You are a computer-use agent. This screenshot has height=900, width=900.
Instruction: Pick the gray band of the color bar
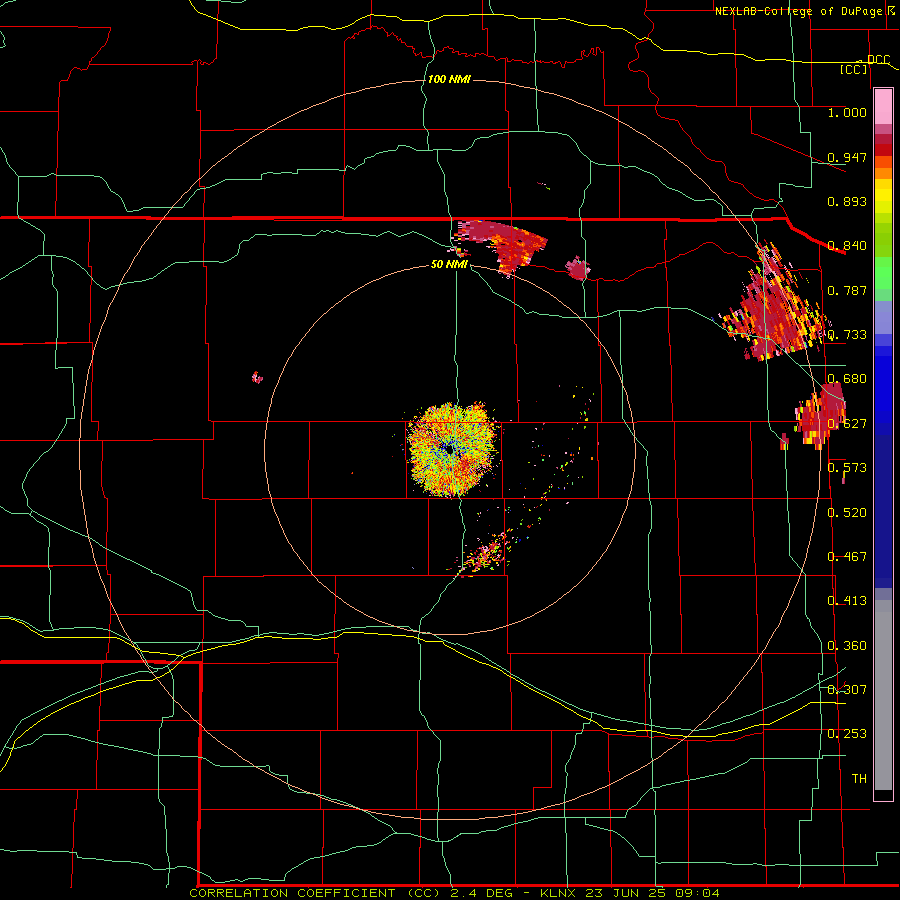[883, 695]
